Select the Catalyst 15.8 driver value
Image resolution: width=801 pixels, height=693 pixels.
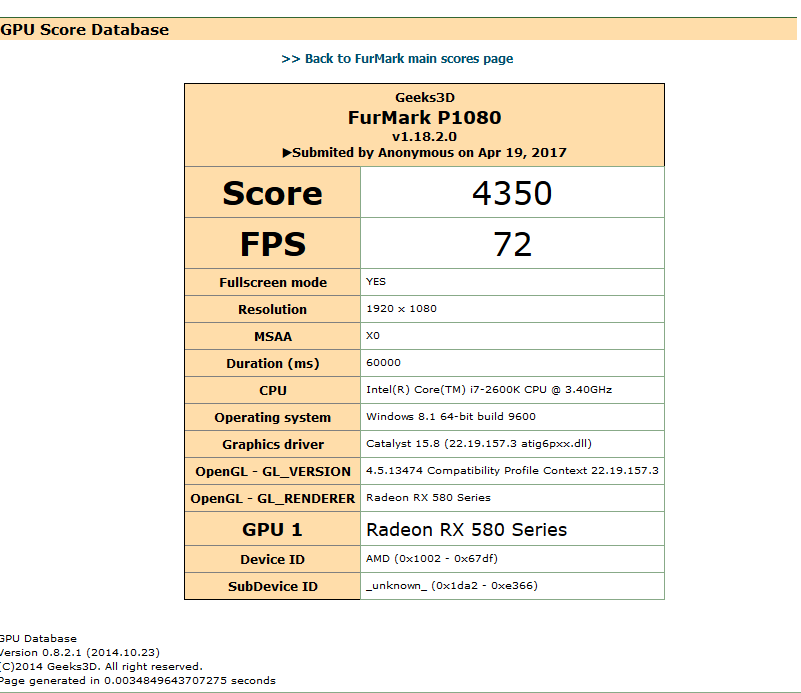click(x=479, y=444)
